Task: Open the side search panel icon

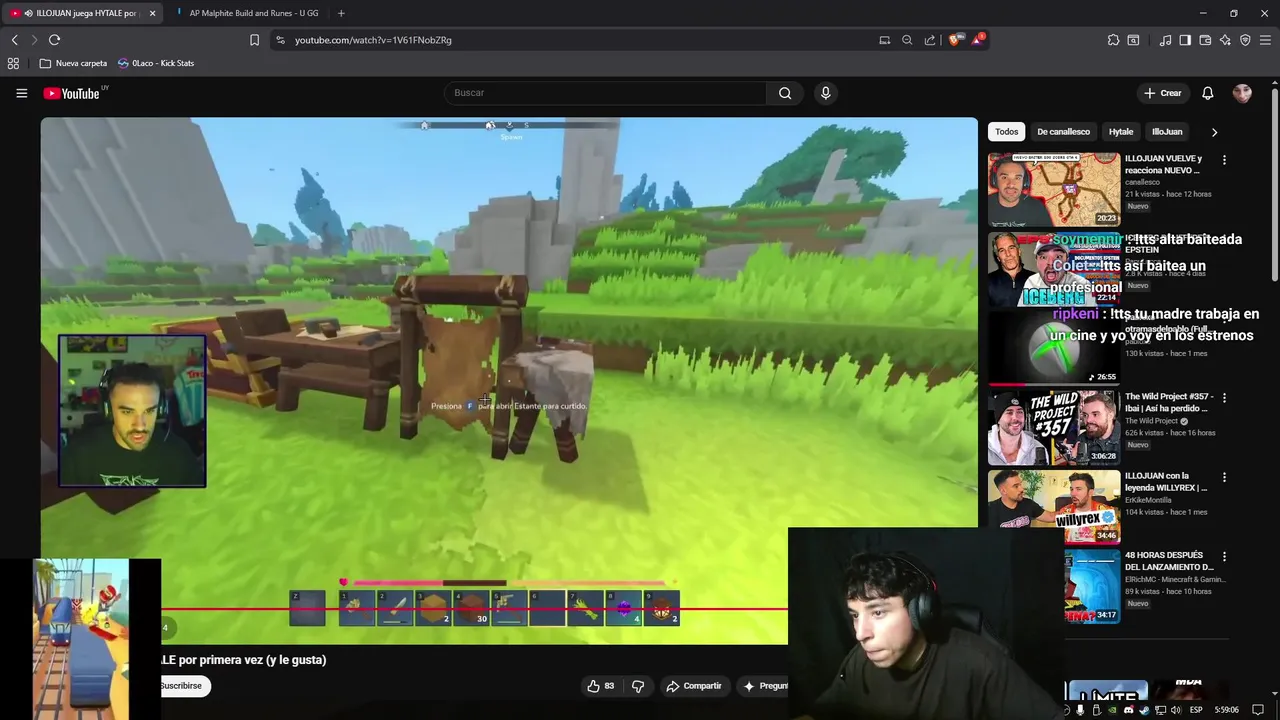Action: pos(1133,40)
